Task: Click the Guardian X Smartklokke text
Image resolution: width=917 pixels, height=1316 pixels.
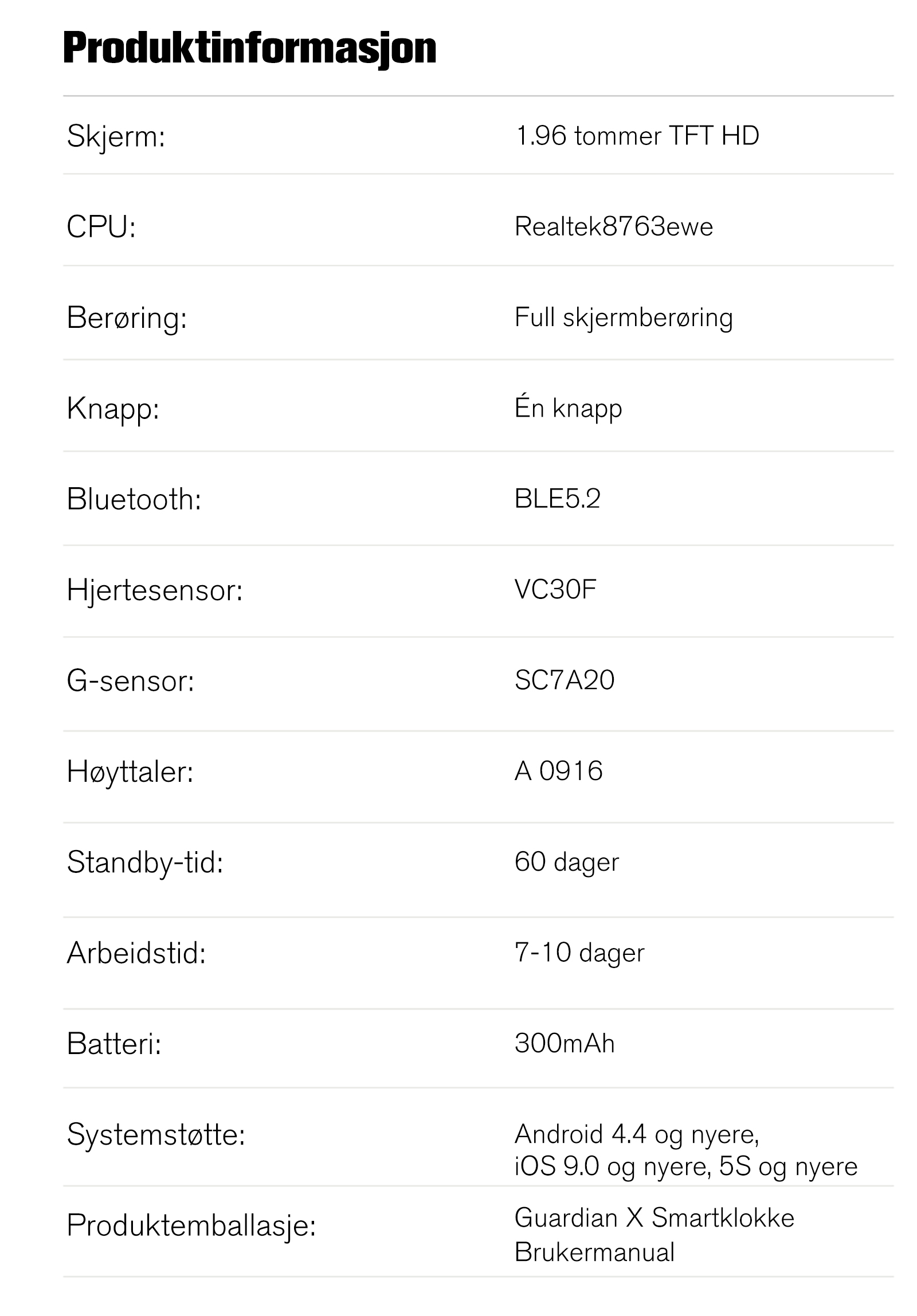Action: 654,1218
